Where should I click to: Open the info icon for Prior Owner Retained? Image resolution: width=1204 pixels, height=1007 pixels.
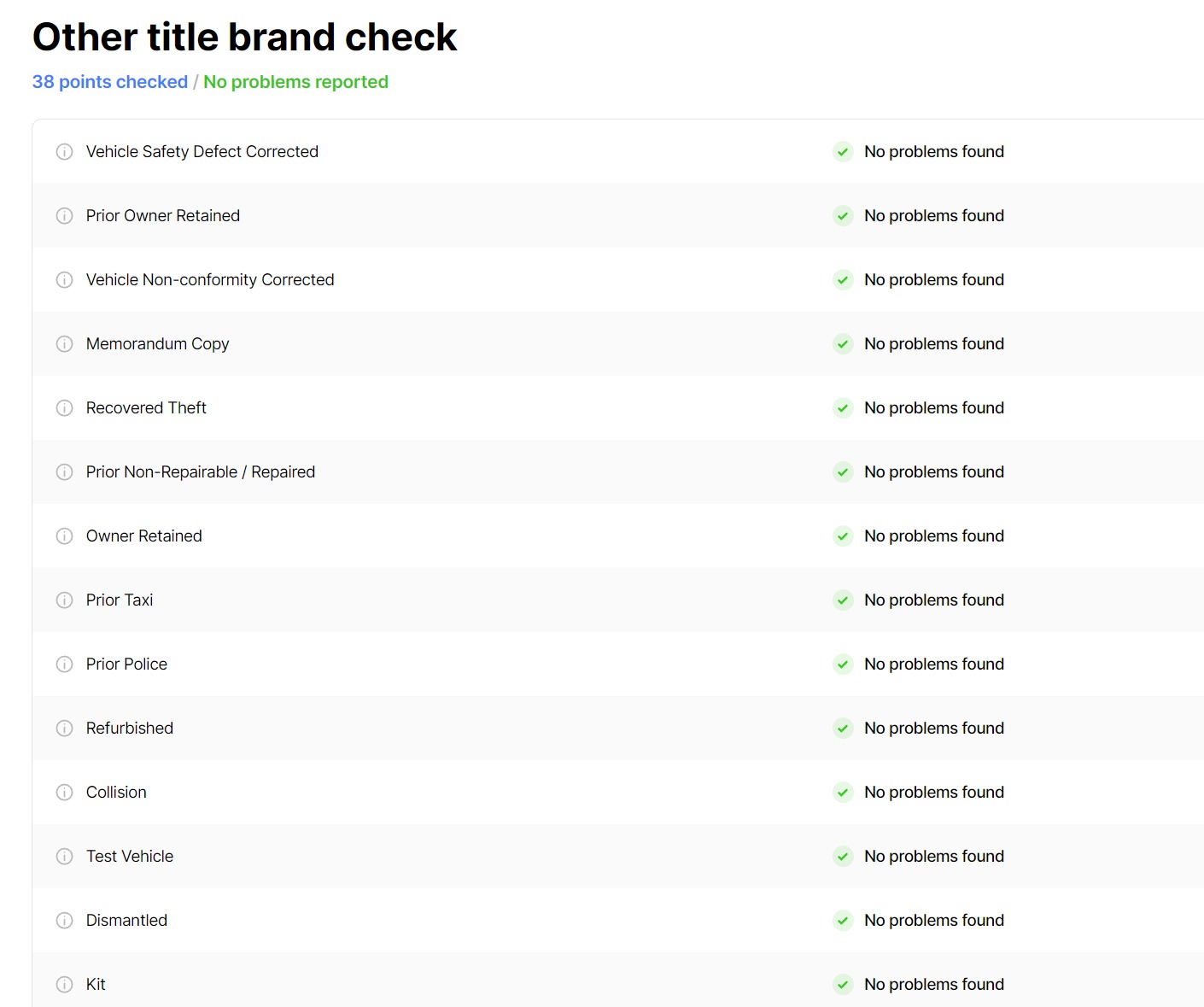[x=64, y=216]
